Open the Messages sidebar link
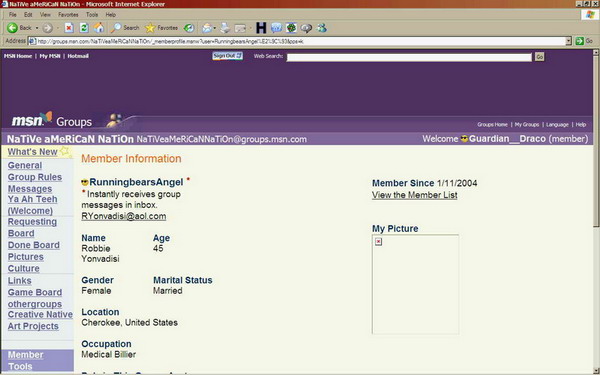 coord(30,189)
